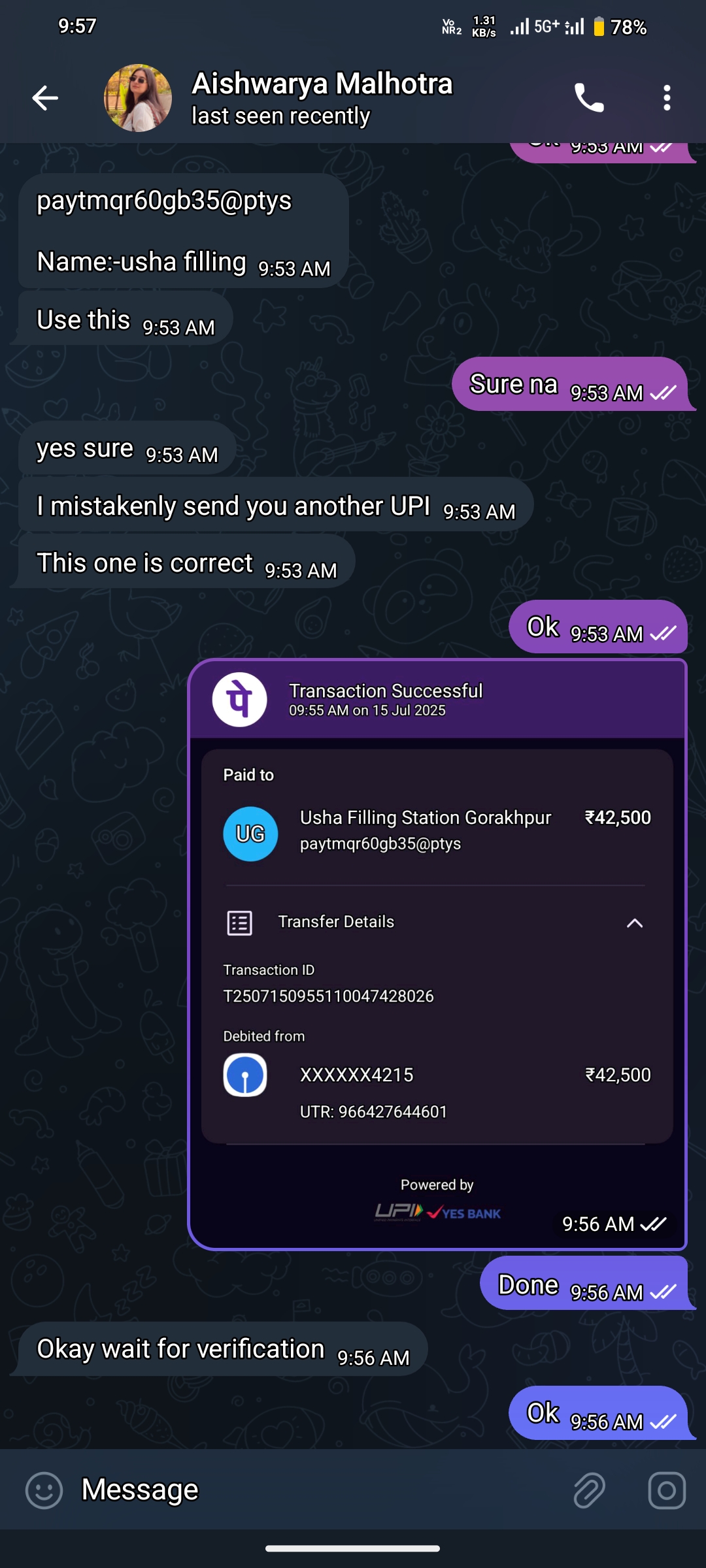Start a voice call with the phone icon
The image size is (706, 1568).
[x=588, y=98]
